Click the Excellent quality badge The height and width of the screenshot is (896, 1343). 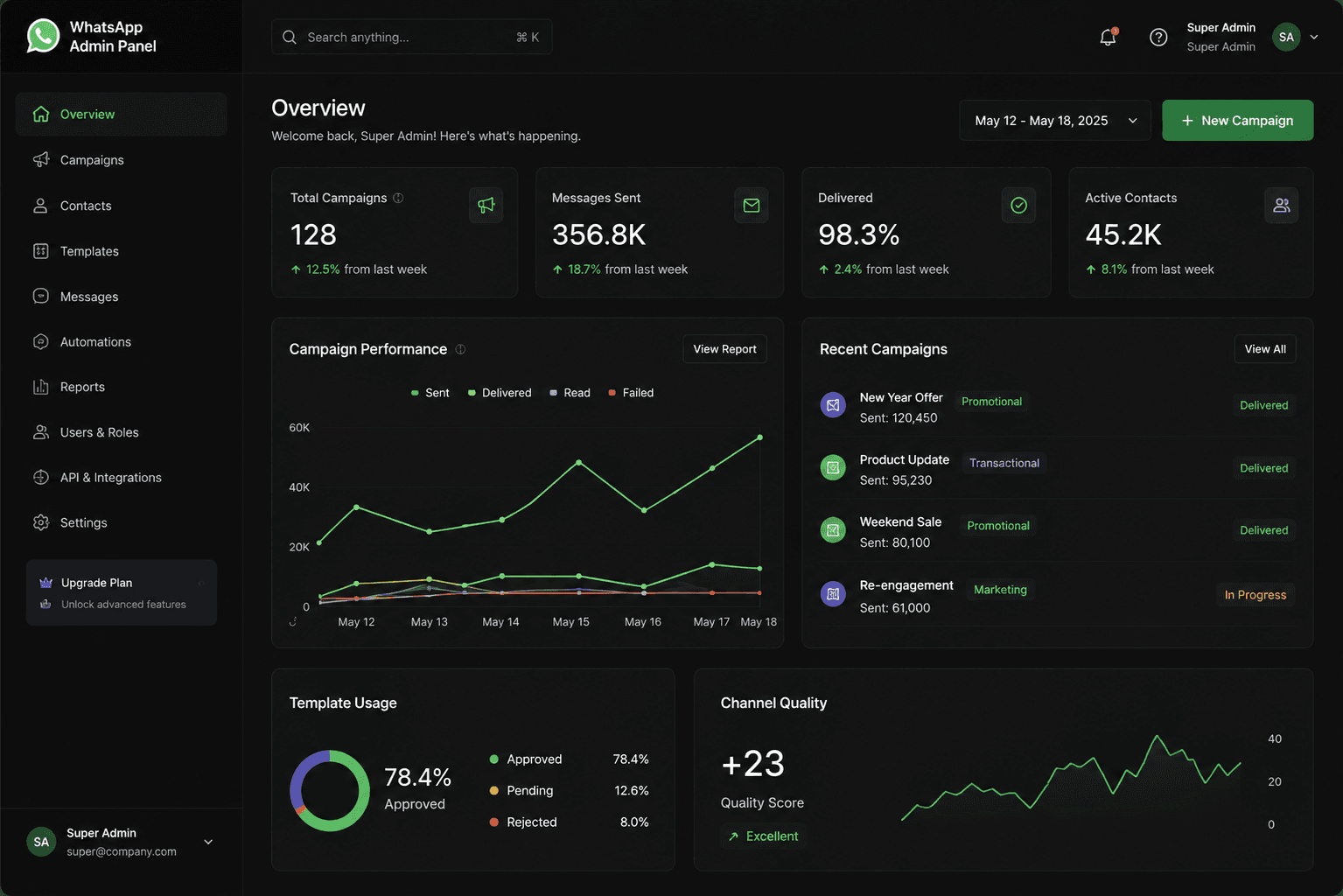(763, 836)
